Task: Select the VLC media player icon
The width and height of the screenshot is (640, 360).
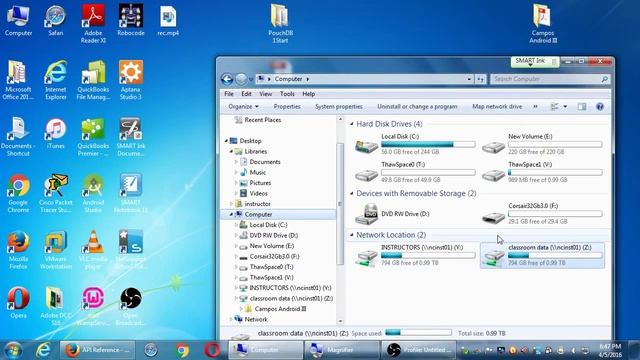Action: [93, 249]
